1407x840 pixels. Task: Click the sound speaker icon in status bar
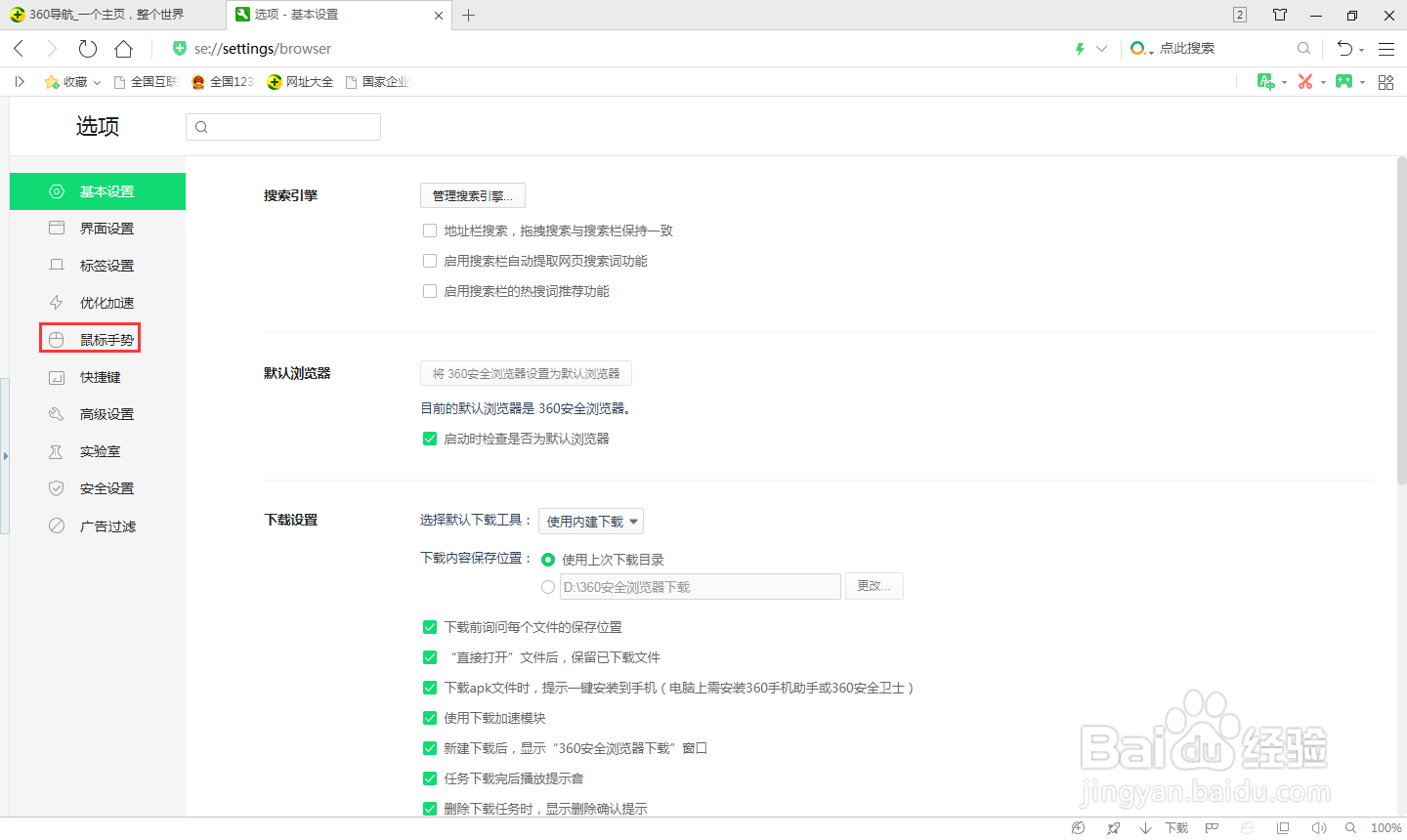click(x=1318, y=828)
